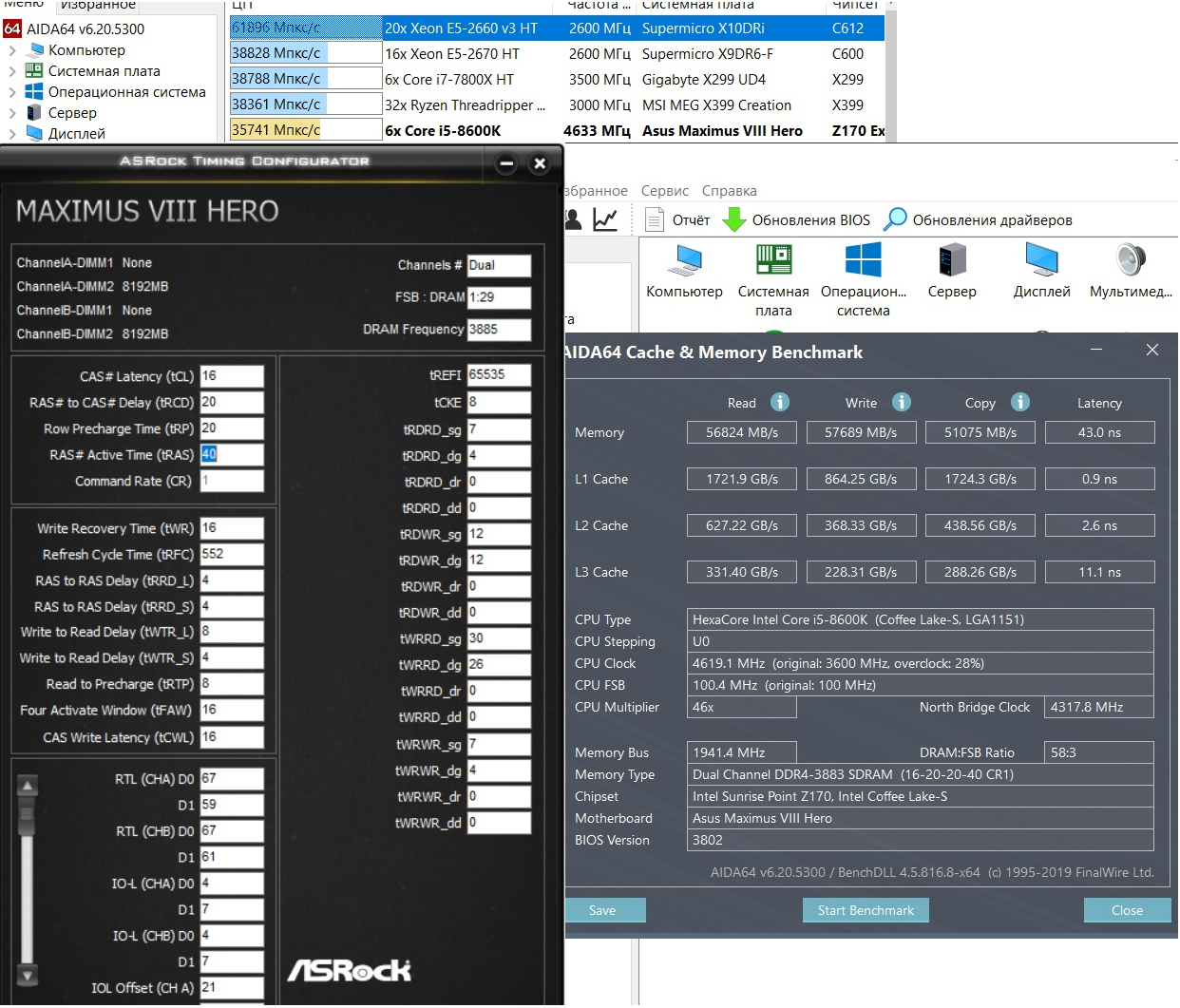The height and width of the screenshot is (1008, 1180).
Task: Select the 6x Core i5-8600K row
Action: (557, 131)
